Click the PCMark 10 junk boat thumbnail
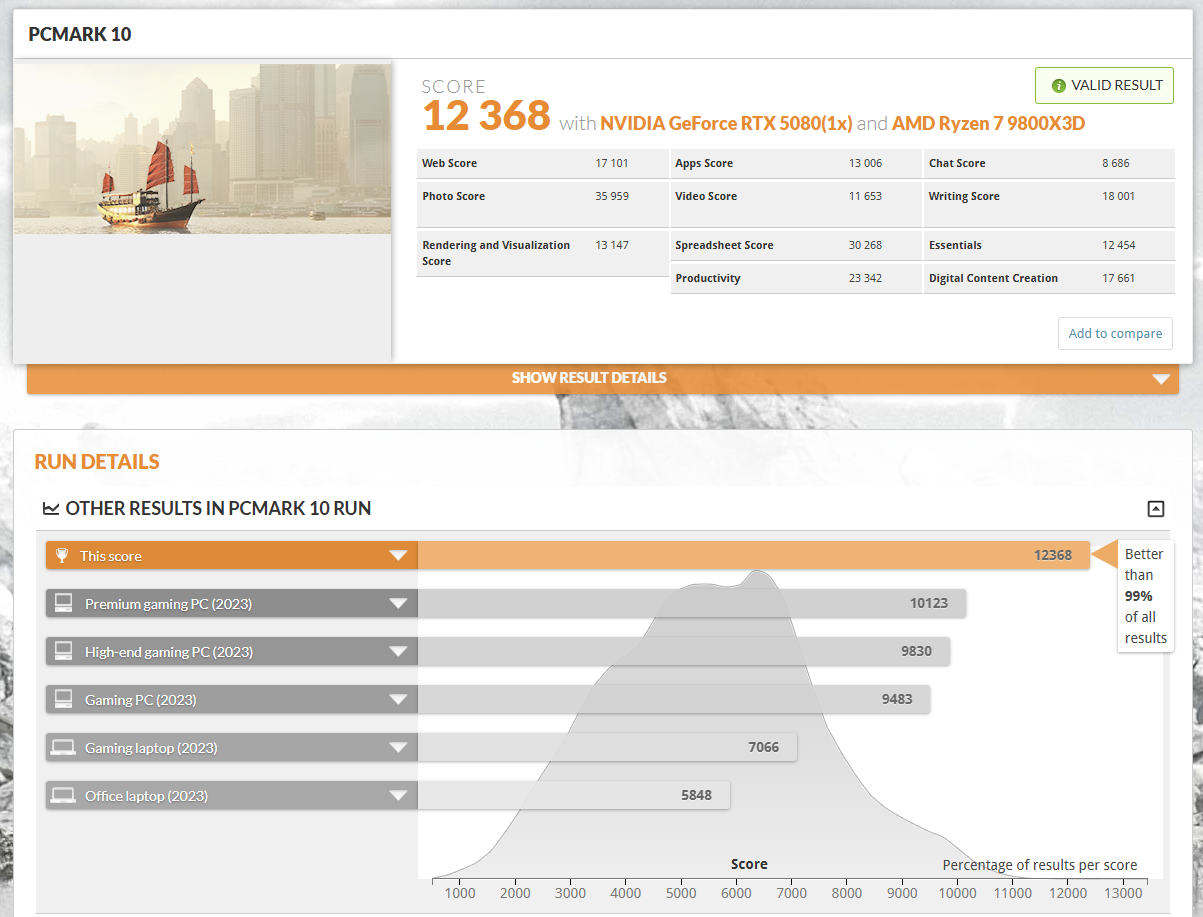This screenshot has height=917, width=1203. (x=202, y=149)
